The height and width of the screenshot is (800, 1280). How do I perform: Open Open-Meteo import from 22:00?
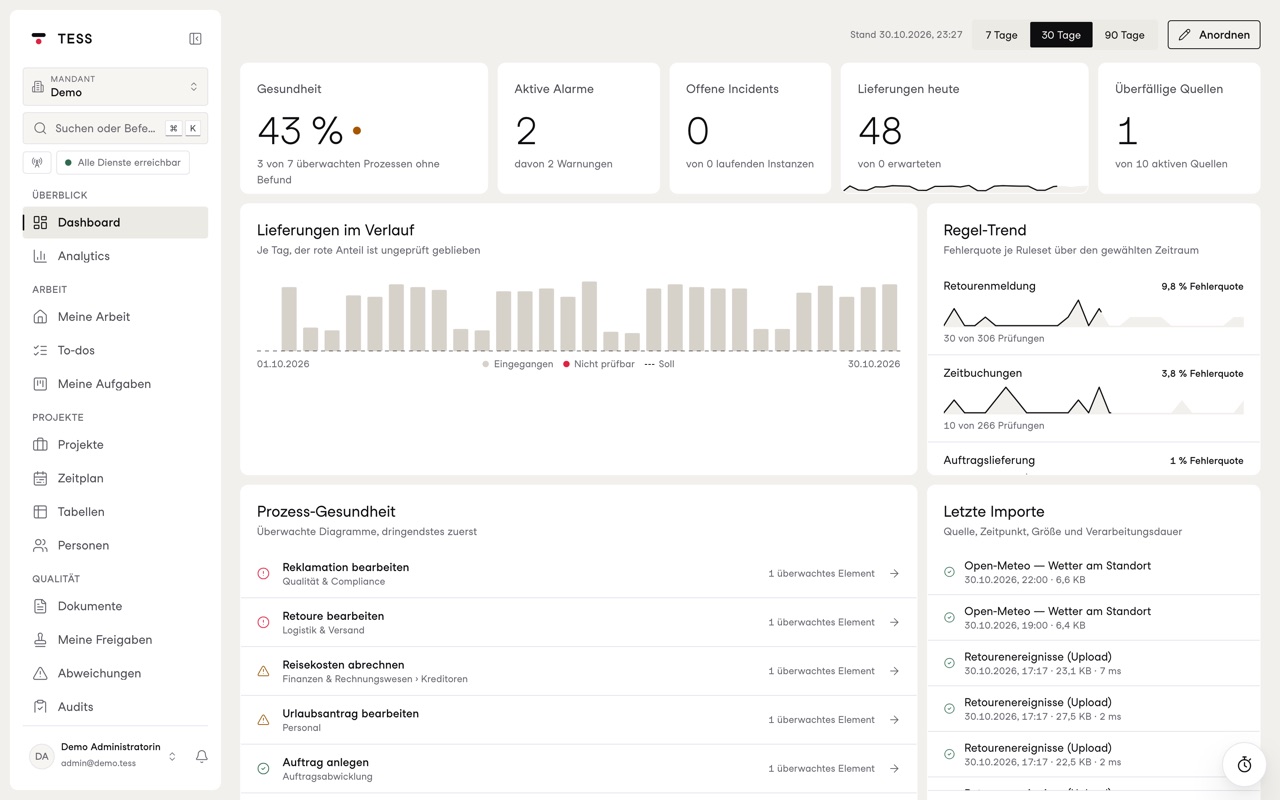tap(1093, 572)
